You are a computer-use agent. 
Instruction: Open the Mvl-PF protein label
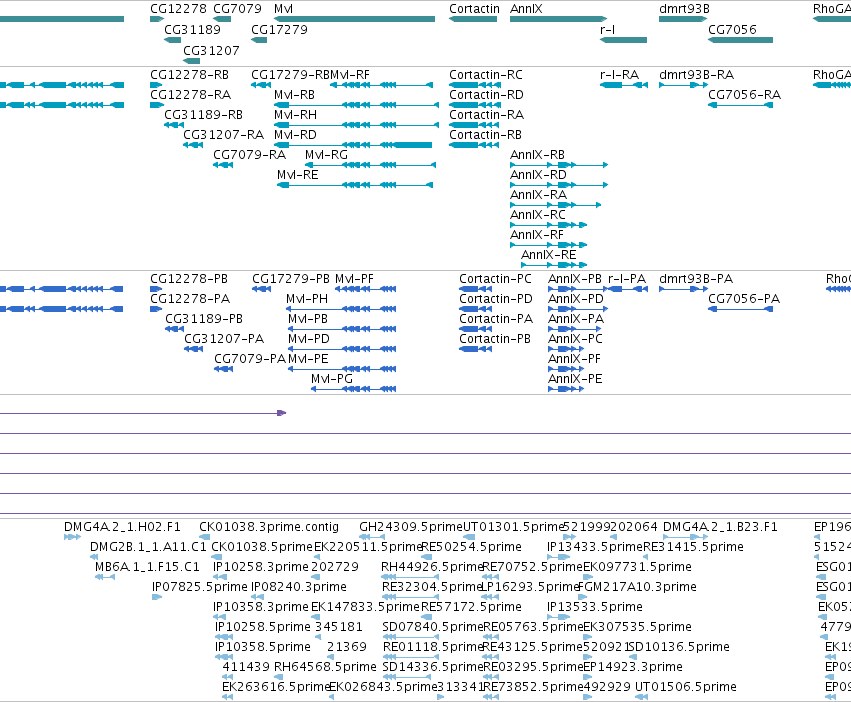click(x=354, y=279)
